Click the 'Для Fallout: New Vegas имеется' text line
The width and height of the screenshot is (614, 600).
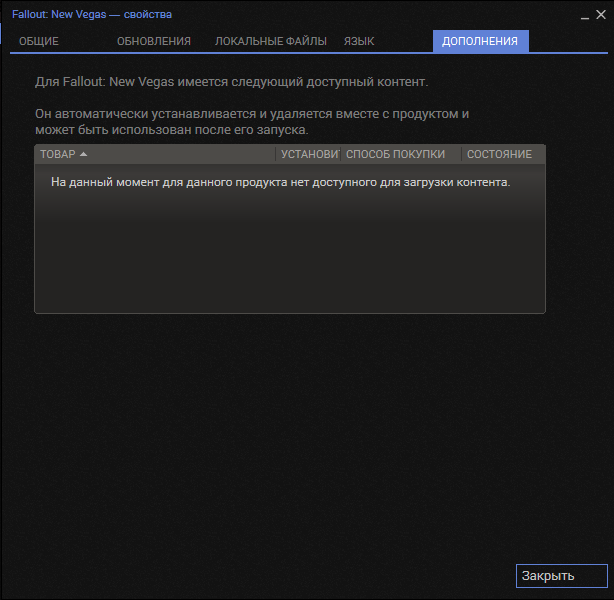pyautogui.click(x=231, y=82)
